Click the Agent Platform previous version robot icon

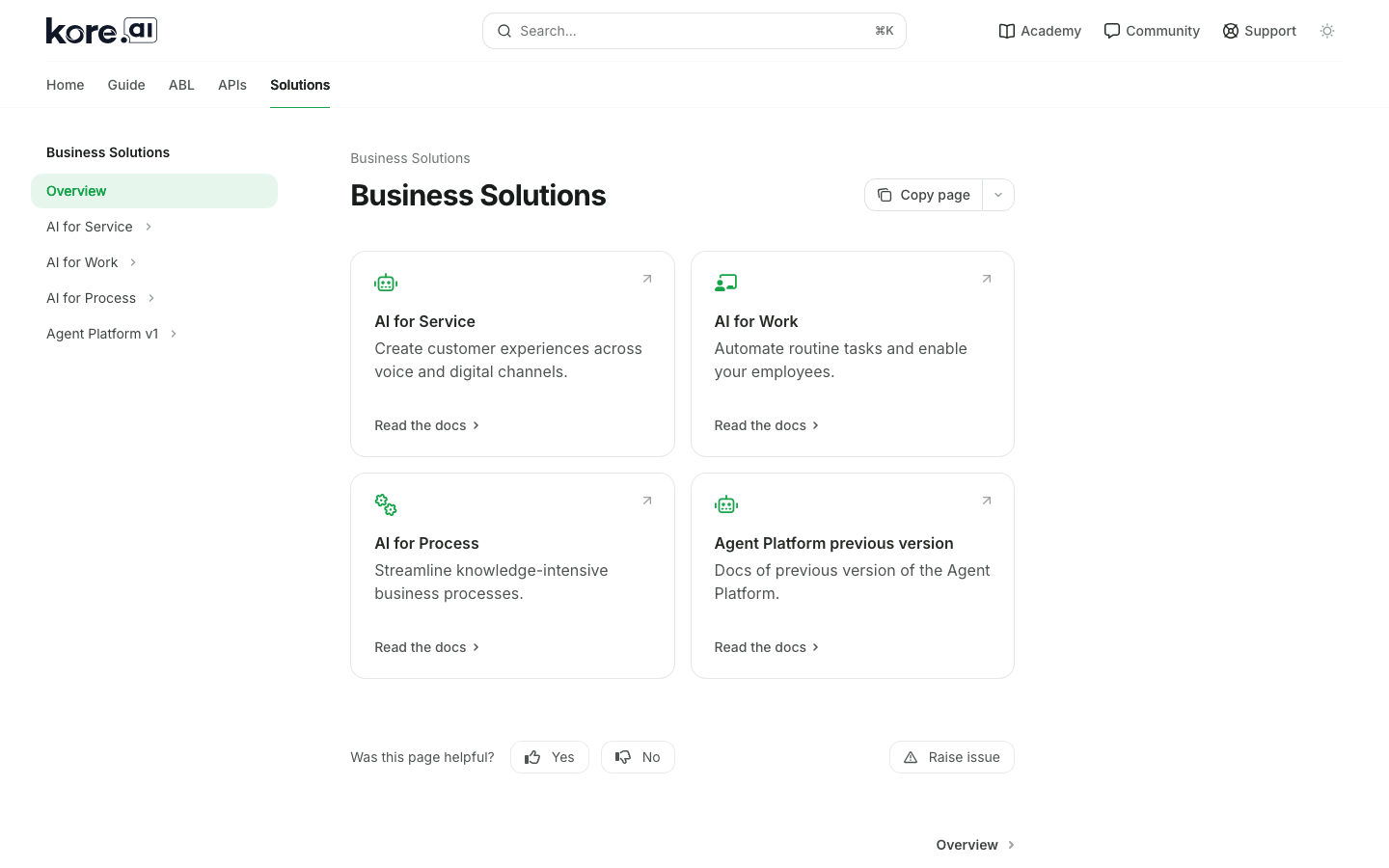(x=726, y=504)
